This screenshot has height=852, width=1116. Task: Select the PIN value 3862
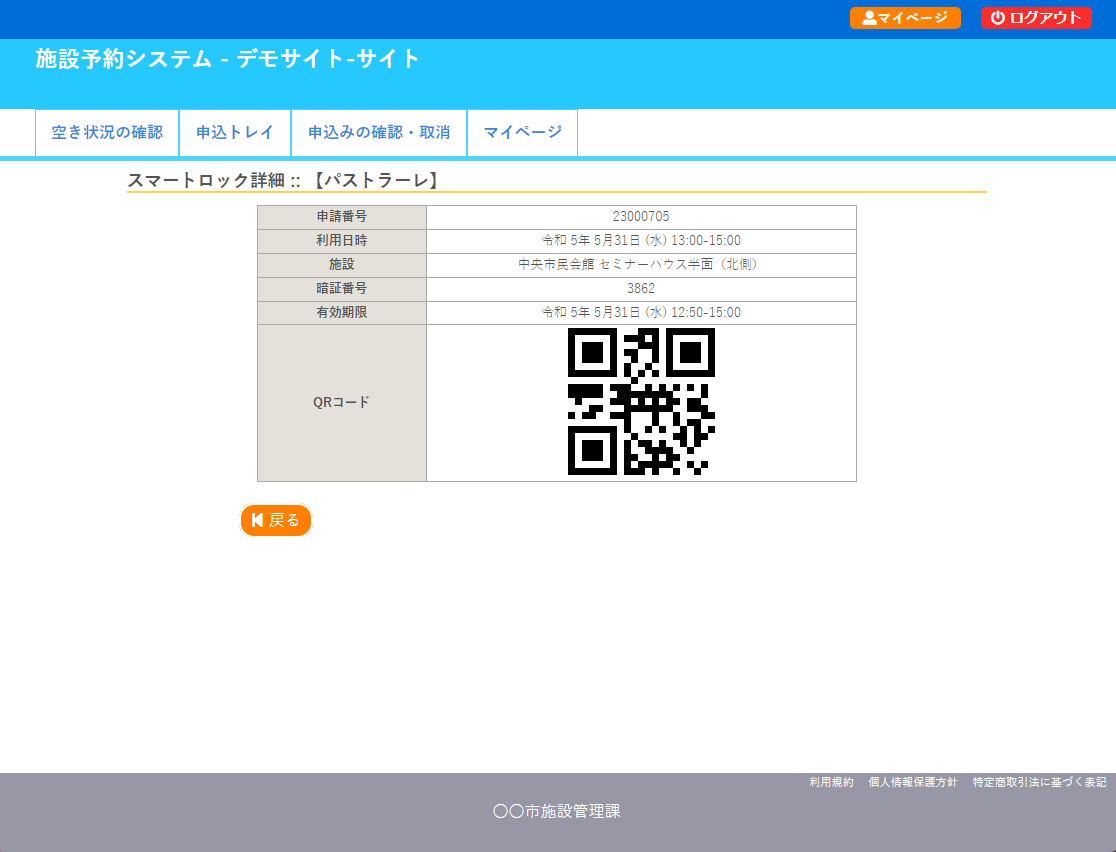click(x=641, y=288)
